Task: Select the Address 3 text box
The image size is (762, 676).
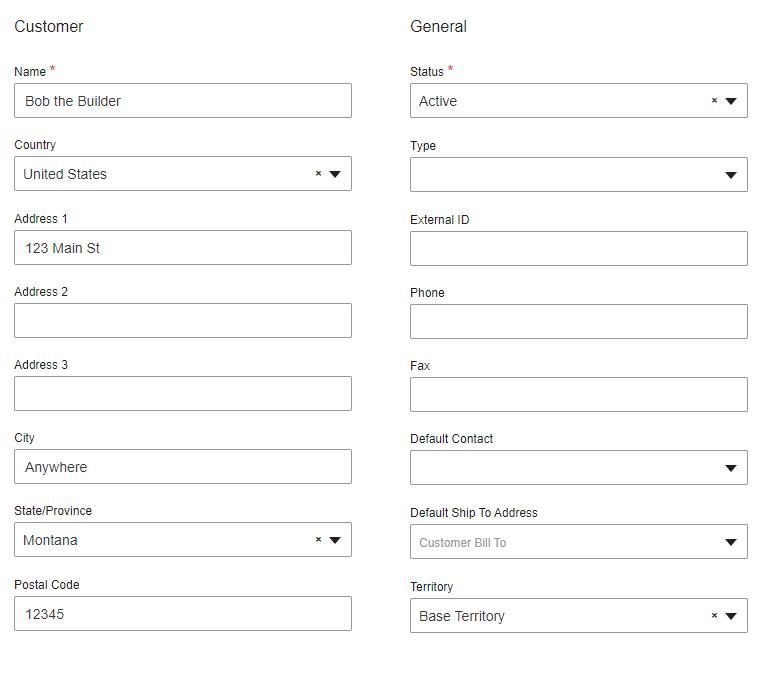Action: point(183,394)
